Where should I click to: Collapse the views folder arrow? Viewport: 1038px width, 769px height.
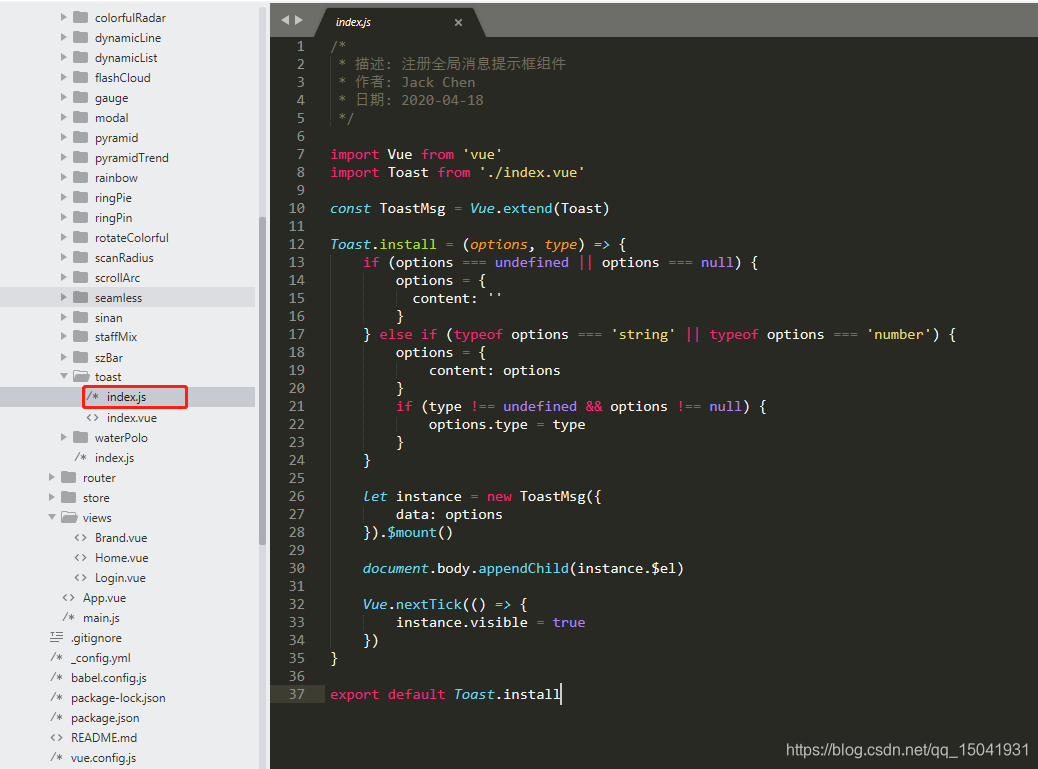52,517
